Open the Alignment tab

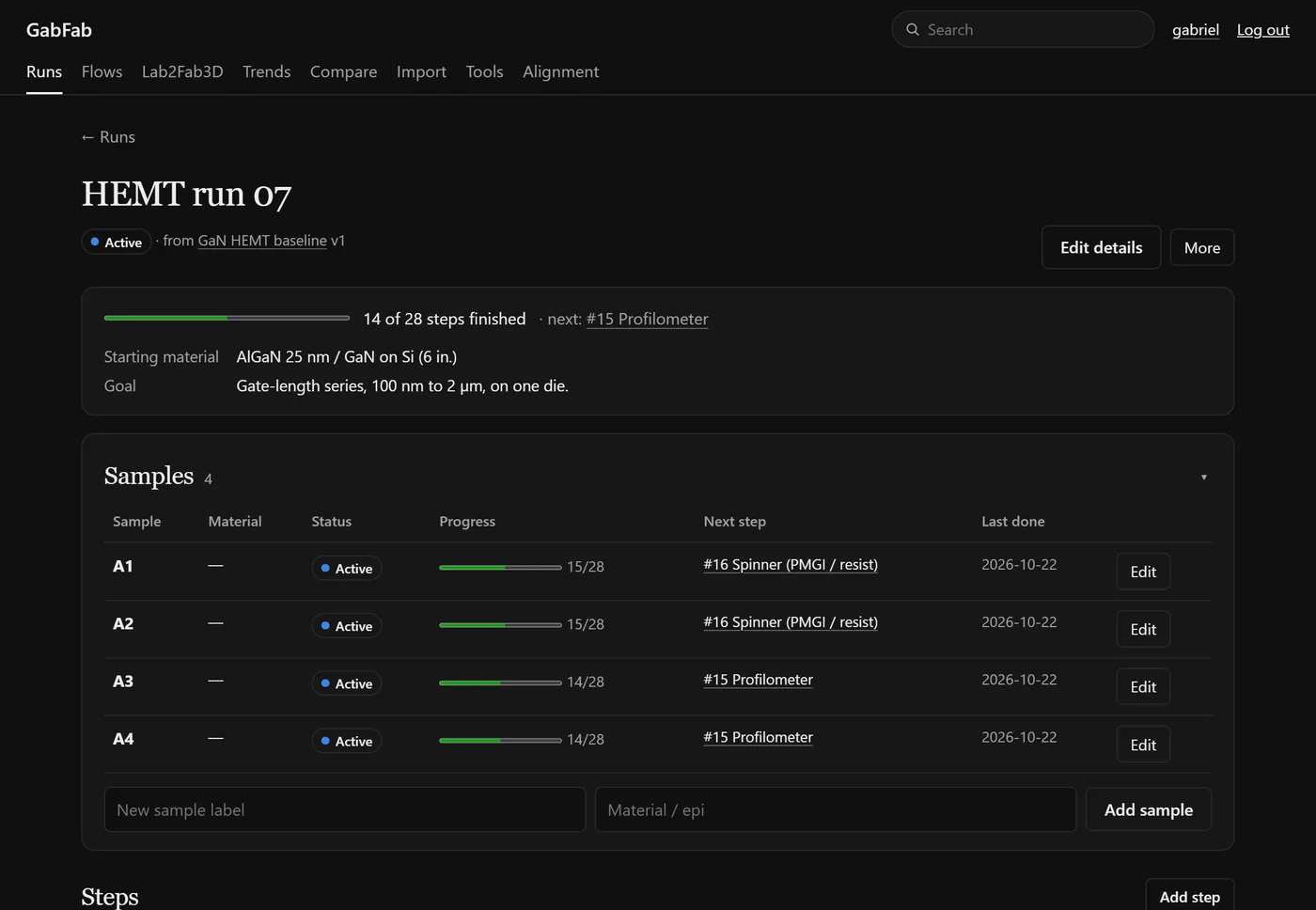click(560, 71)
